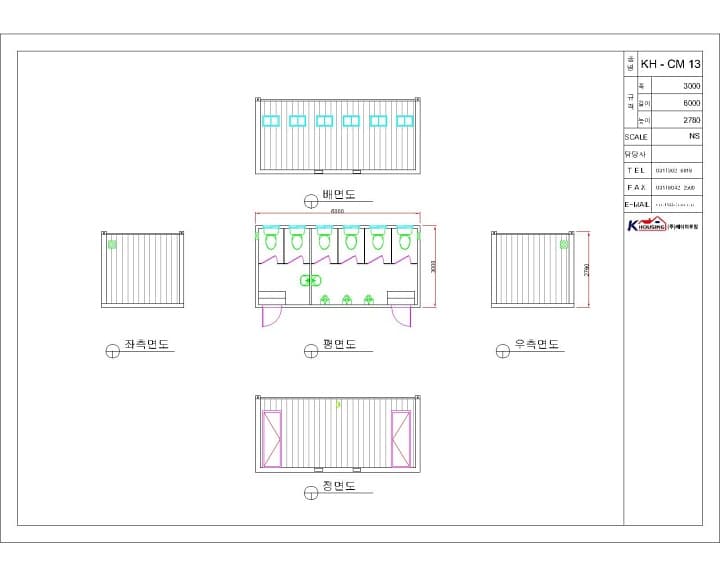Viewport: 720px width, 576px height.
Task: Select the length value 6000 in title block
Action: [692, 103]
